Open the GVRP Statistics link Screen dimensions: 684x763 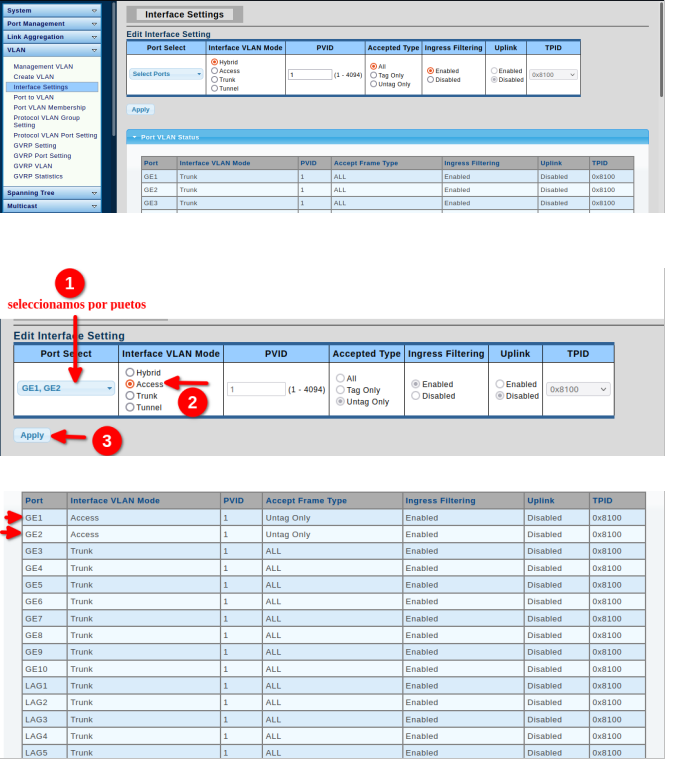[38, 176]
